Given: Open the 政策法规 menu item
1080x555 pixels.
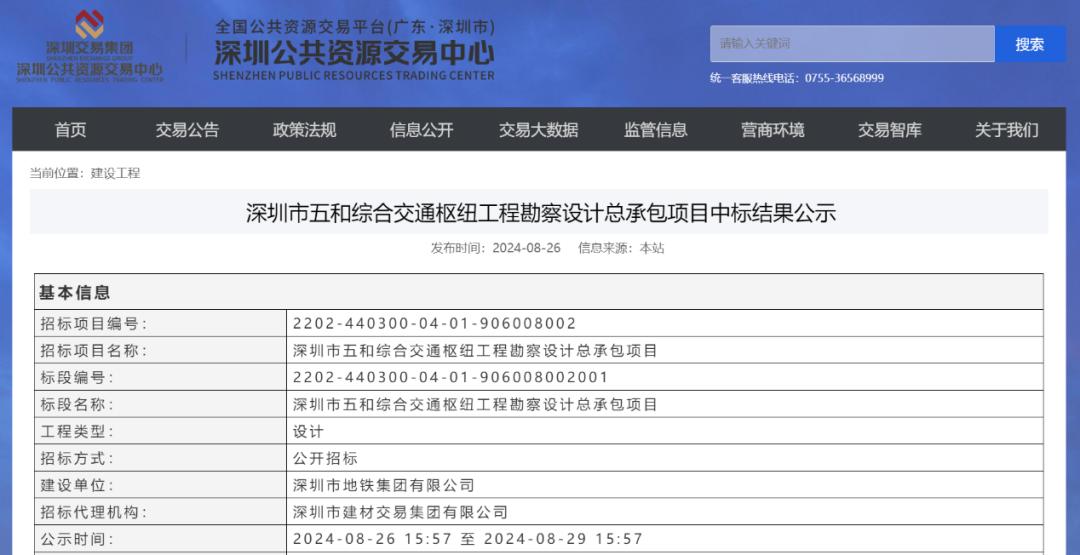Looking at the screenshot, I should click(304, 129).
